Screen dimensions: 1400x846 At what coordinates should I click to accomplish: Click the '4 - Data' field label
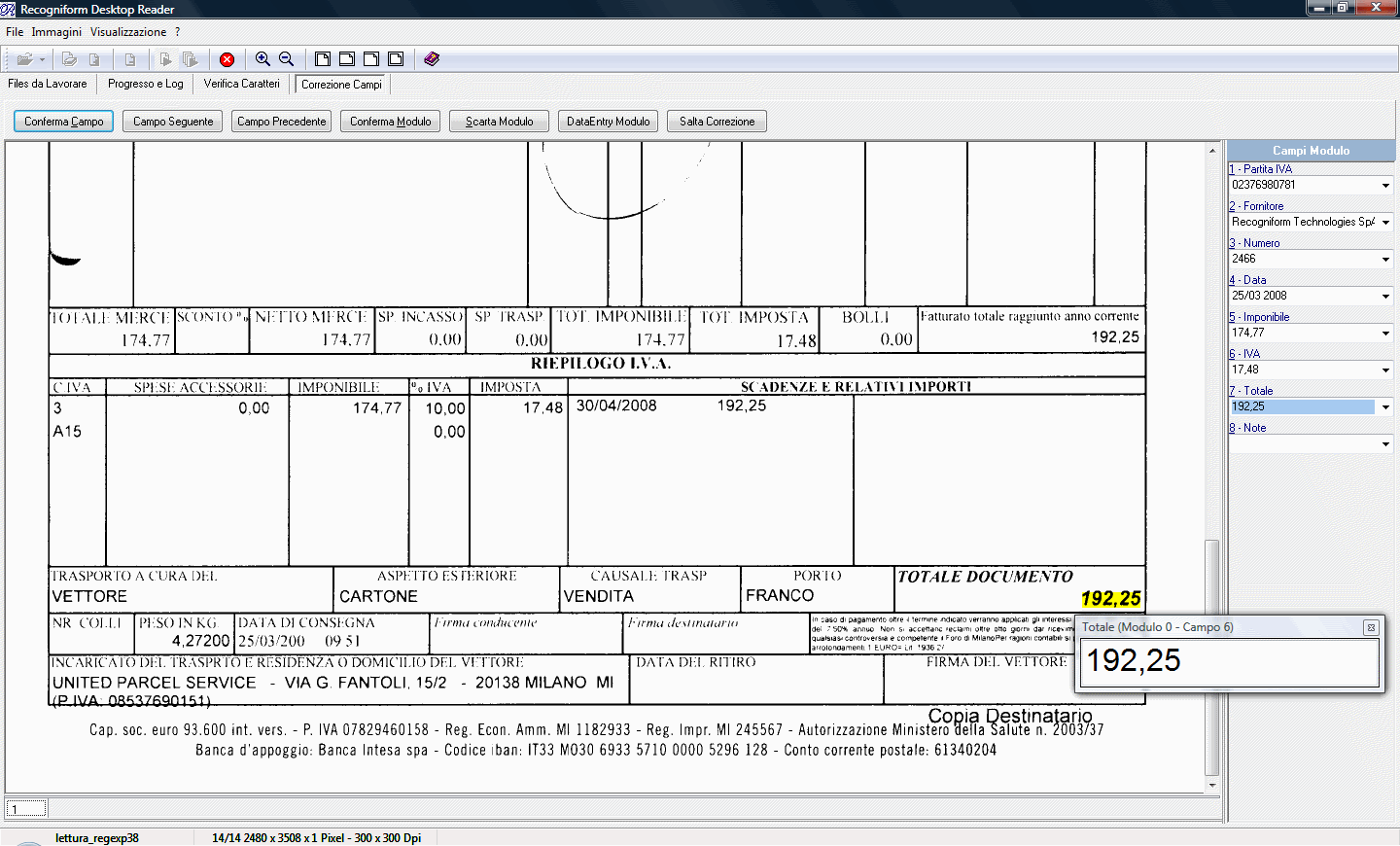(1247, 280)
